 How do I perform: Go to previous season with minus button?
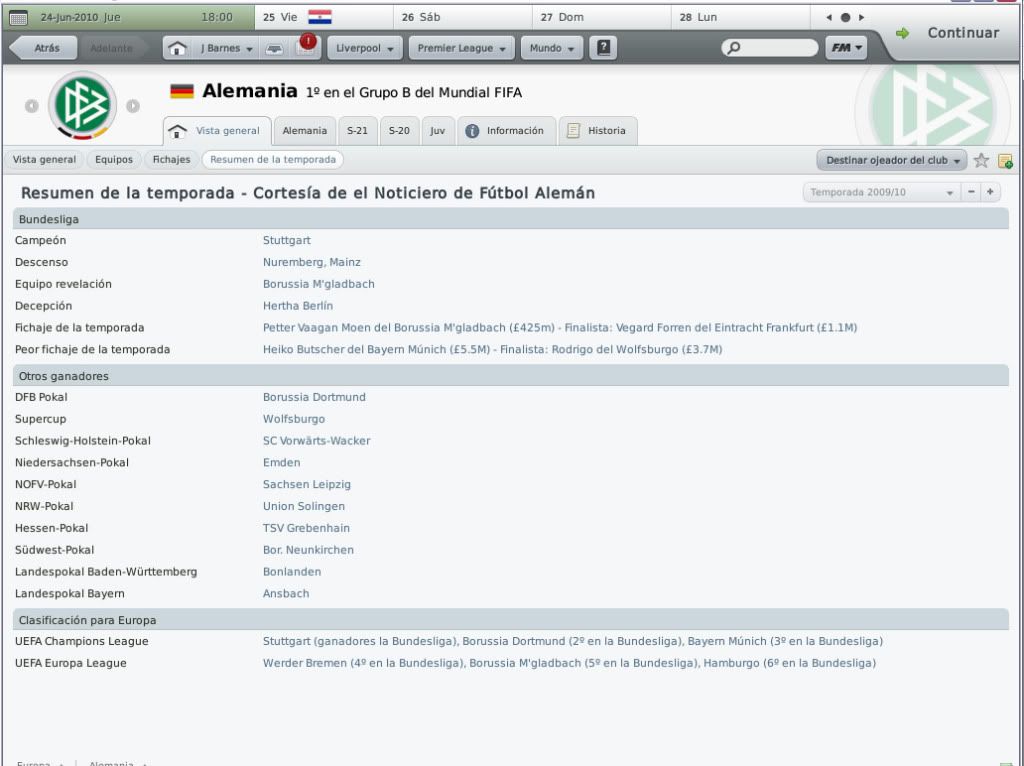click(971, 192)
